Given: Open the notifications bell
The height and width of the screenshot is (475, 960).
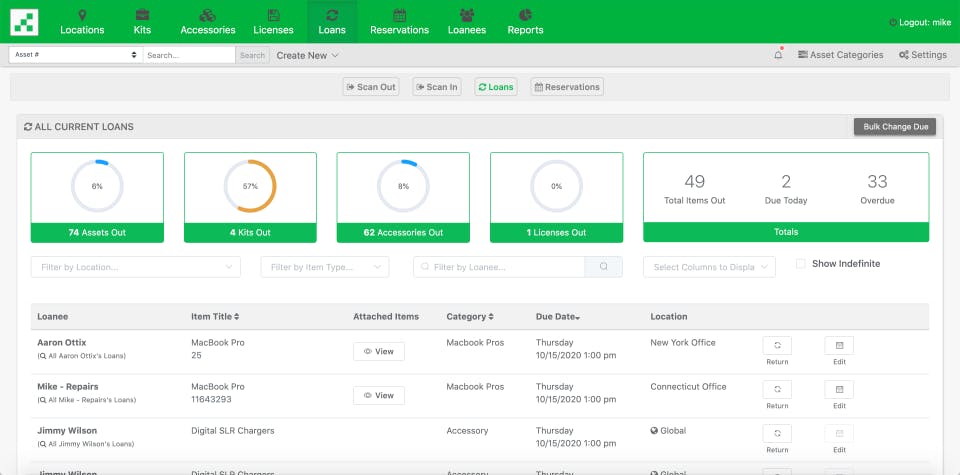Looking at the screenshot, I should [x=778, y=54].
